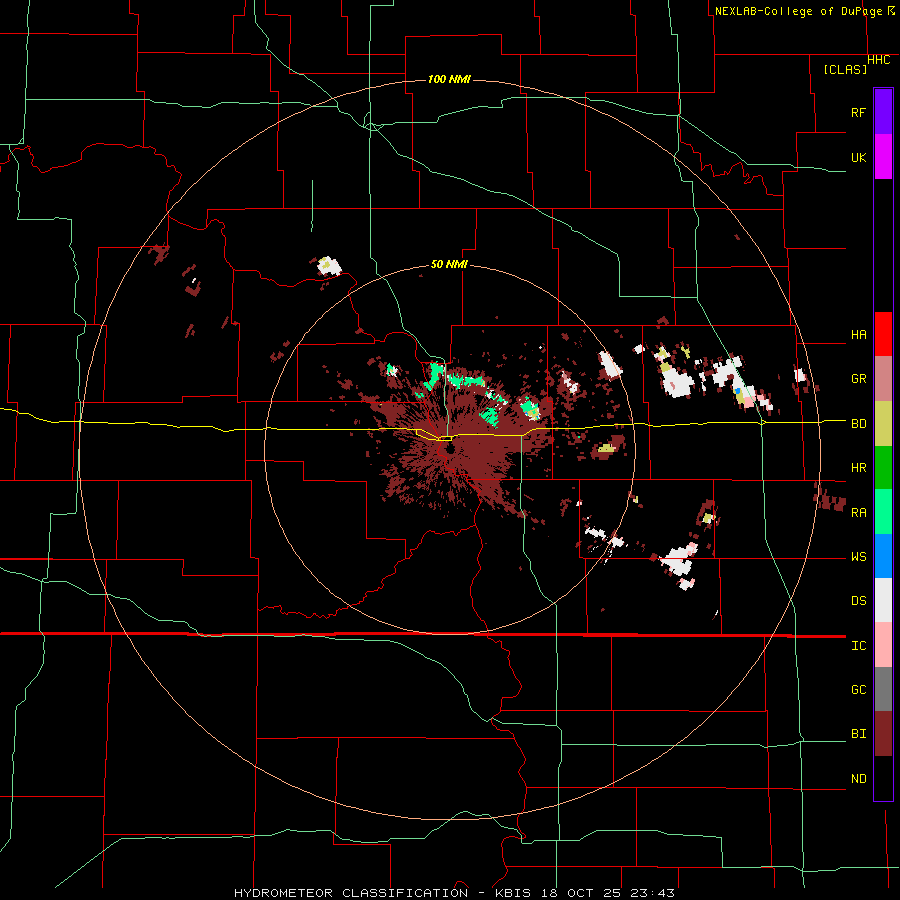Click the HA red legend swatch
This screenshot has height=900, width=900.
883,334
